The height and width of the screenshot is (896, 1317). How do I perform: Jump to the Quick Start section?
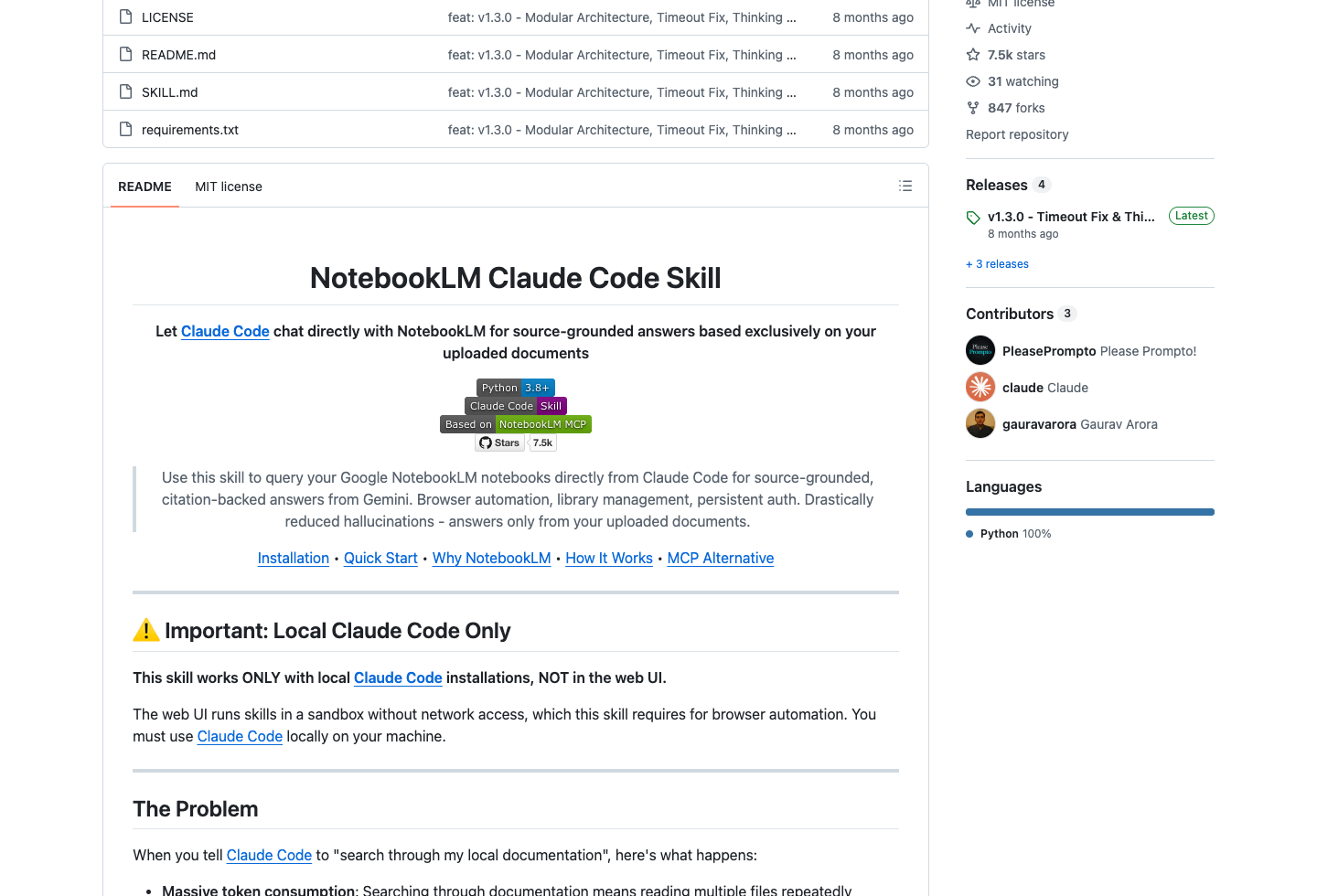click(380, 558)
